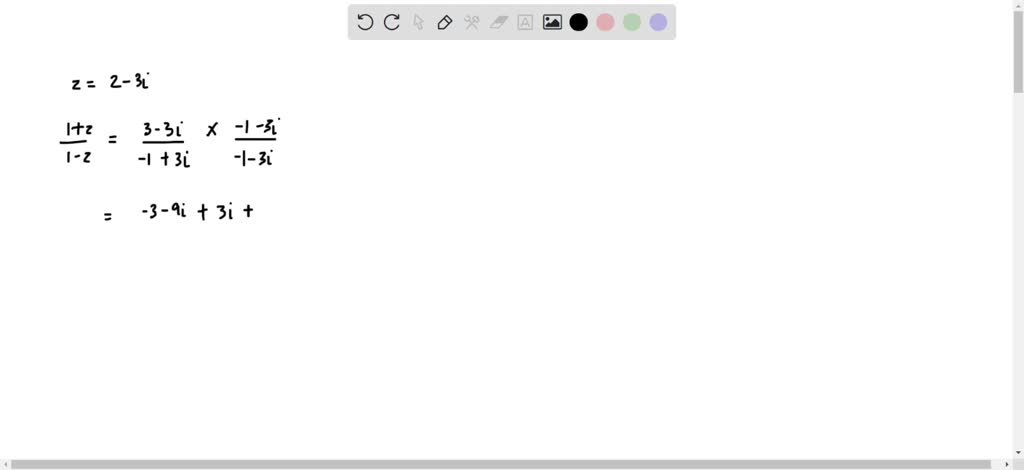Switch pen color to pink

[x=605, y=22]
